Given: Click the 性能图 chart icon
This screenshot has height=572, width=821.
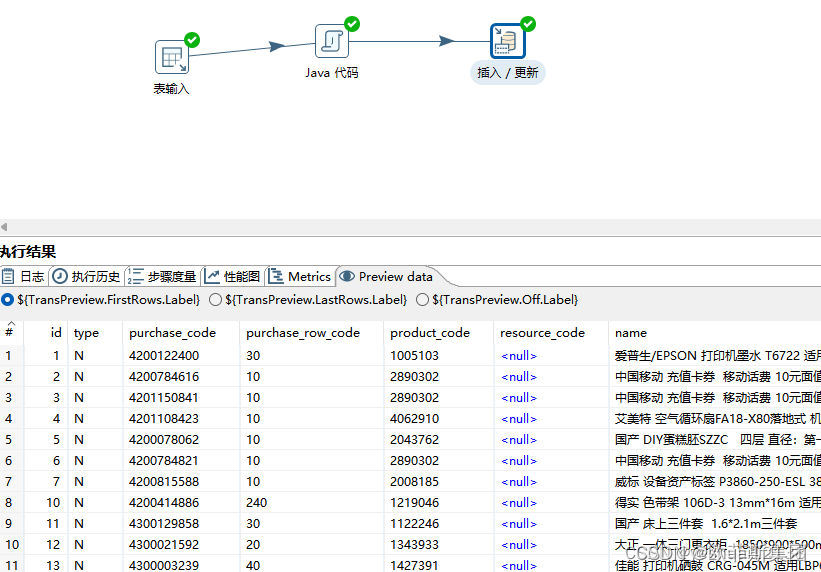Looking at the screenshot, I should coord(212,276).
